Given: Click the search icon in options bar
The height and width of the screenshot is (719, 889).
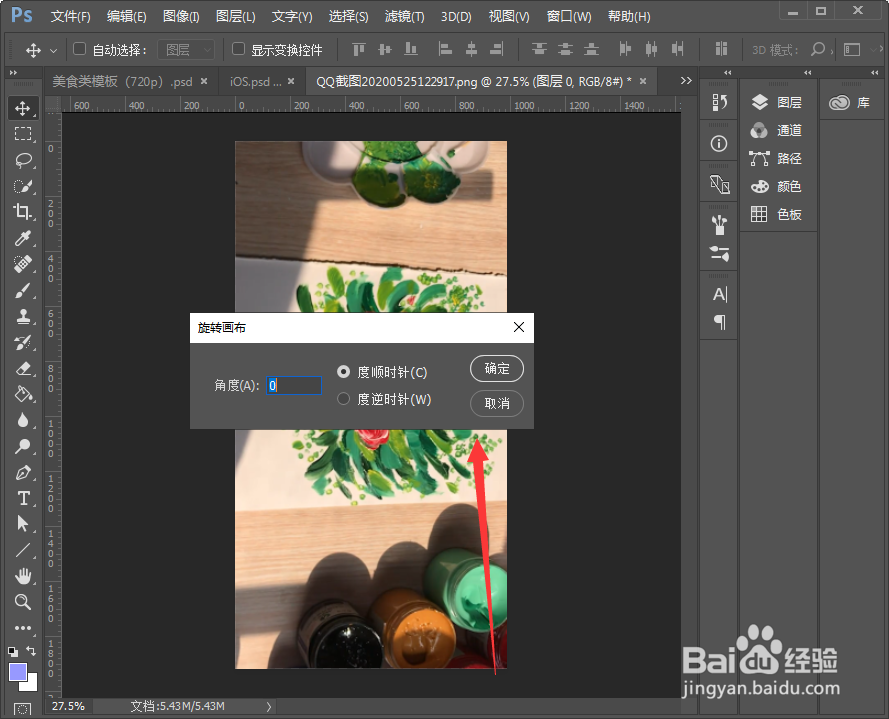Looking at the screenshot, I should (818, 49).
